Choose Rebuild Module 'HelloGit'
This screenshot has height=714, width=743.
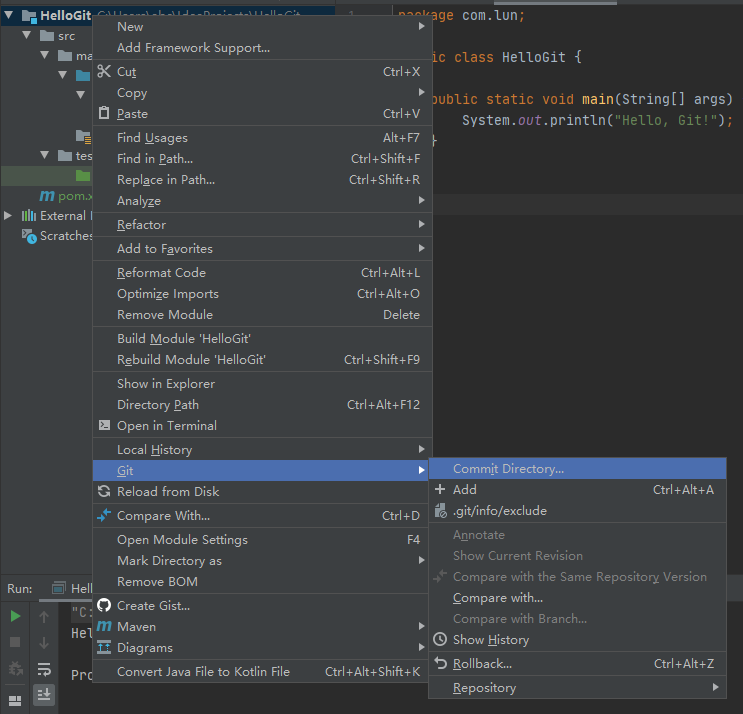coord(262,360)
